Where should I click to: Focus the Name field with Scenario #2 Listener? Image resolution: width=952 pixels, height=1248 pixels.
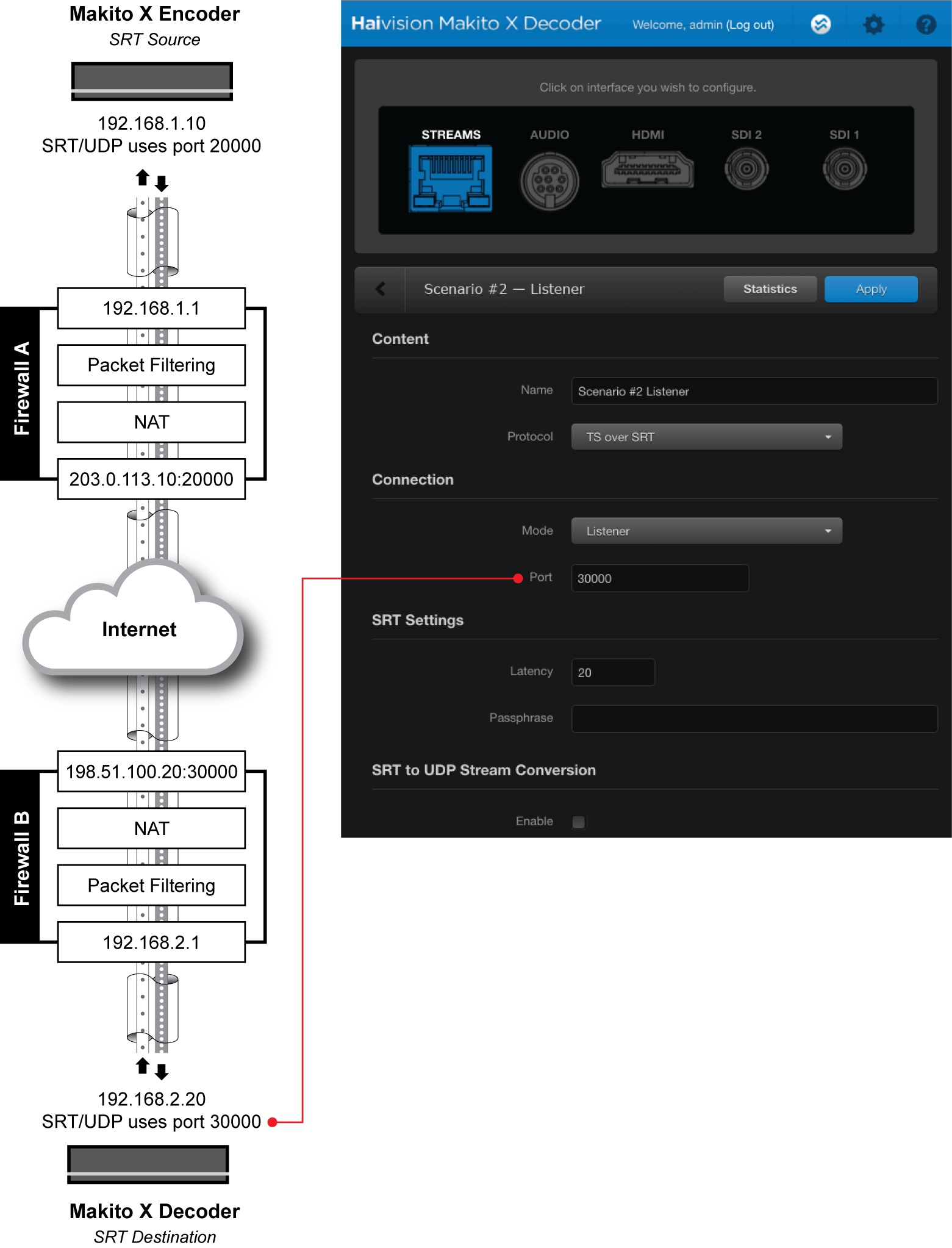[754, 391]
